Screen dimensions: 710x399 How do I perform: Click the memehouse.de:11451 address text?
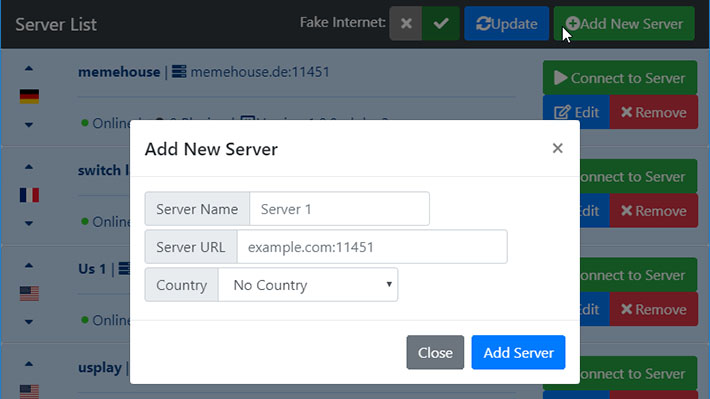(260, 72)
